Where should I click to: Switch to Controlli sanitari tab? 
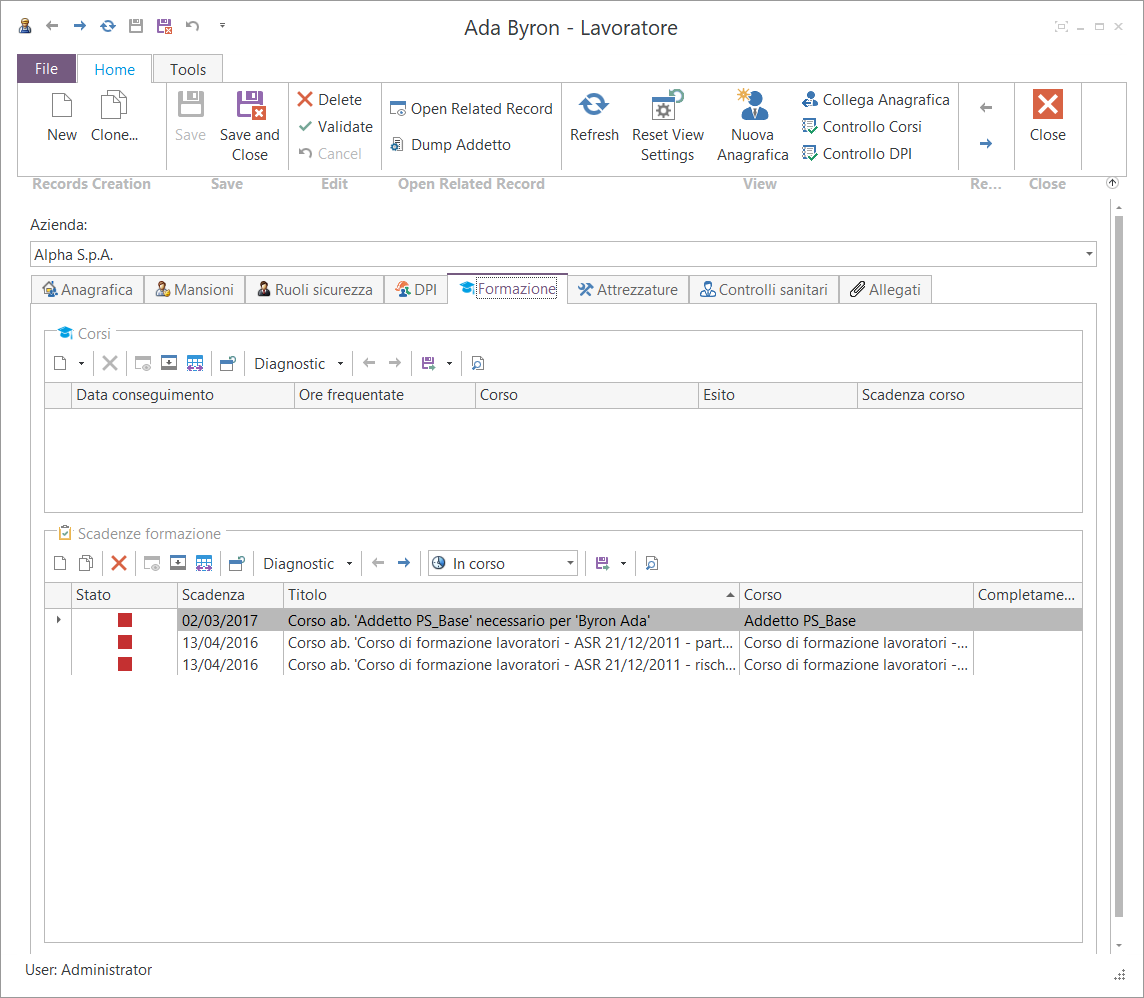click(x=764, y=290)
